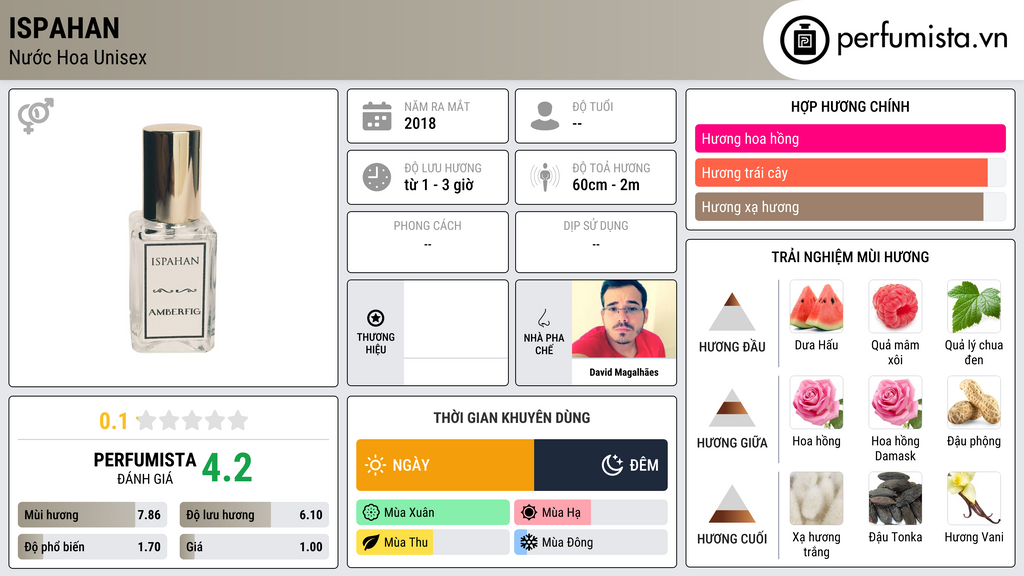1024x576 pixels.
Task: Select the Quả lý chua đen leaf image
Action: (x=974, y=306)
